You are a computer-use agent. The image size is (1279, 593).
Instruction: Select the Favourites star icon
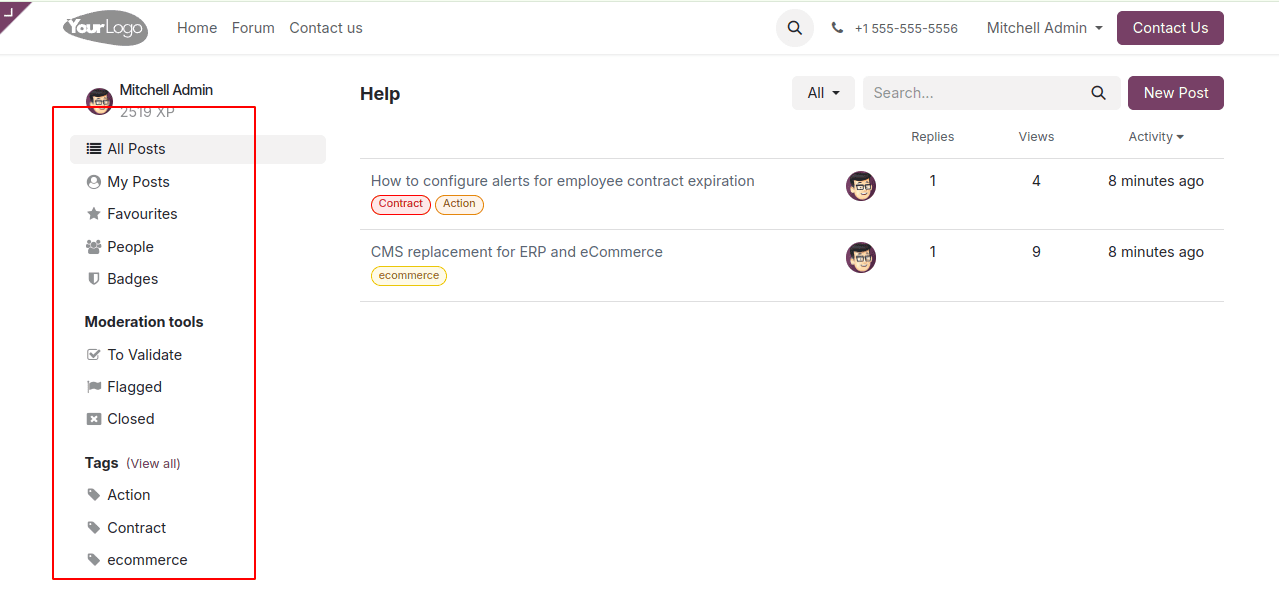coord(92,213)
